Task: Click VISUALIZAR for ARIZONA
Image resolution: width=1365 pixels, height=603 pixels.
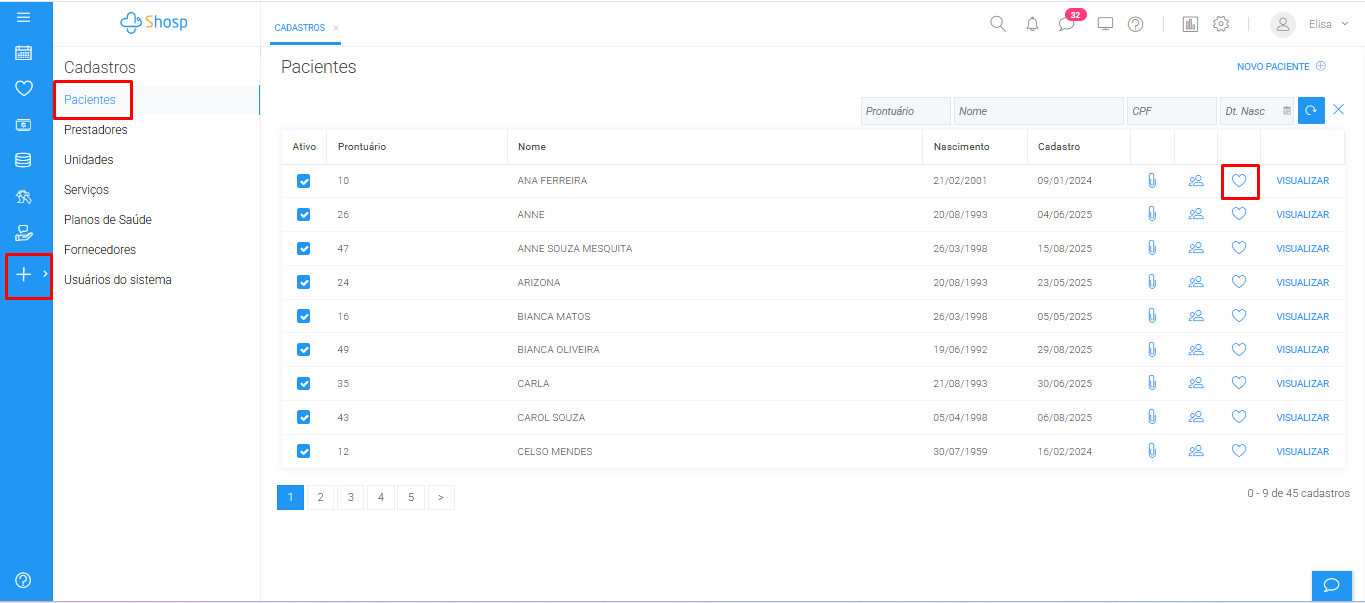Action: coord(1302,283)
